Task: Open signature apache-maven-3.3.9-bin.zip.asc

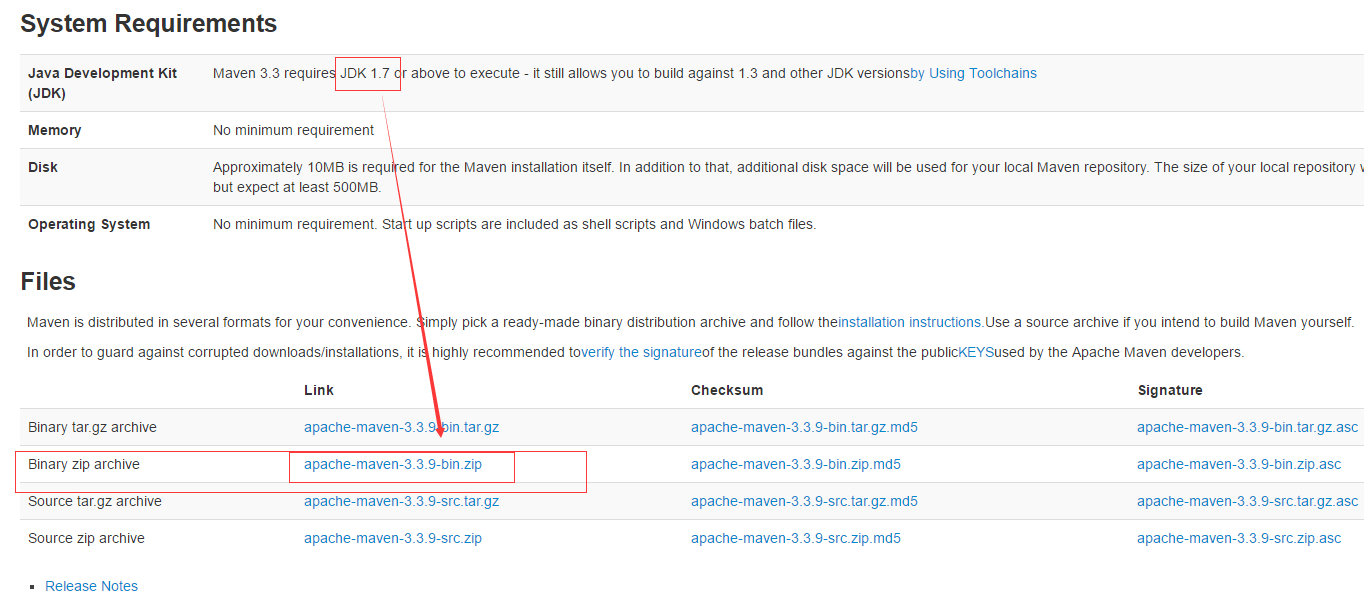Action: coord(1239,464)
